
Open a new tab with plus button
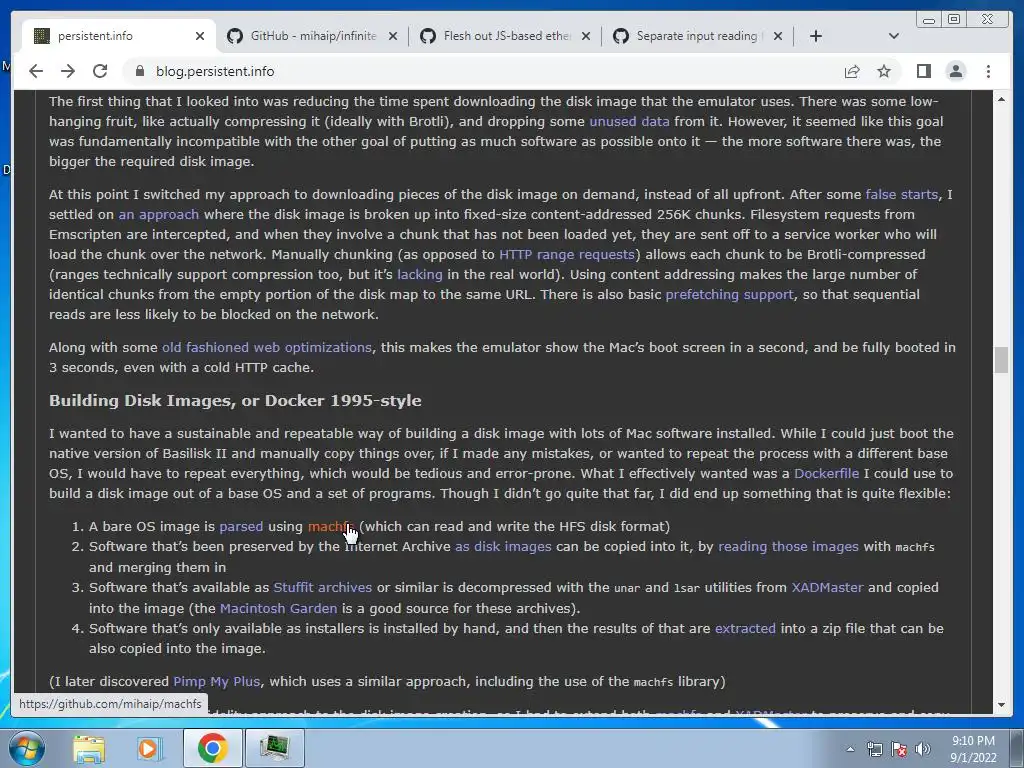(x=816, y=36)
